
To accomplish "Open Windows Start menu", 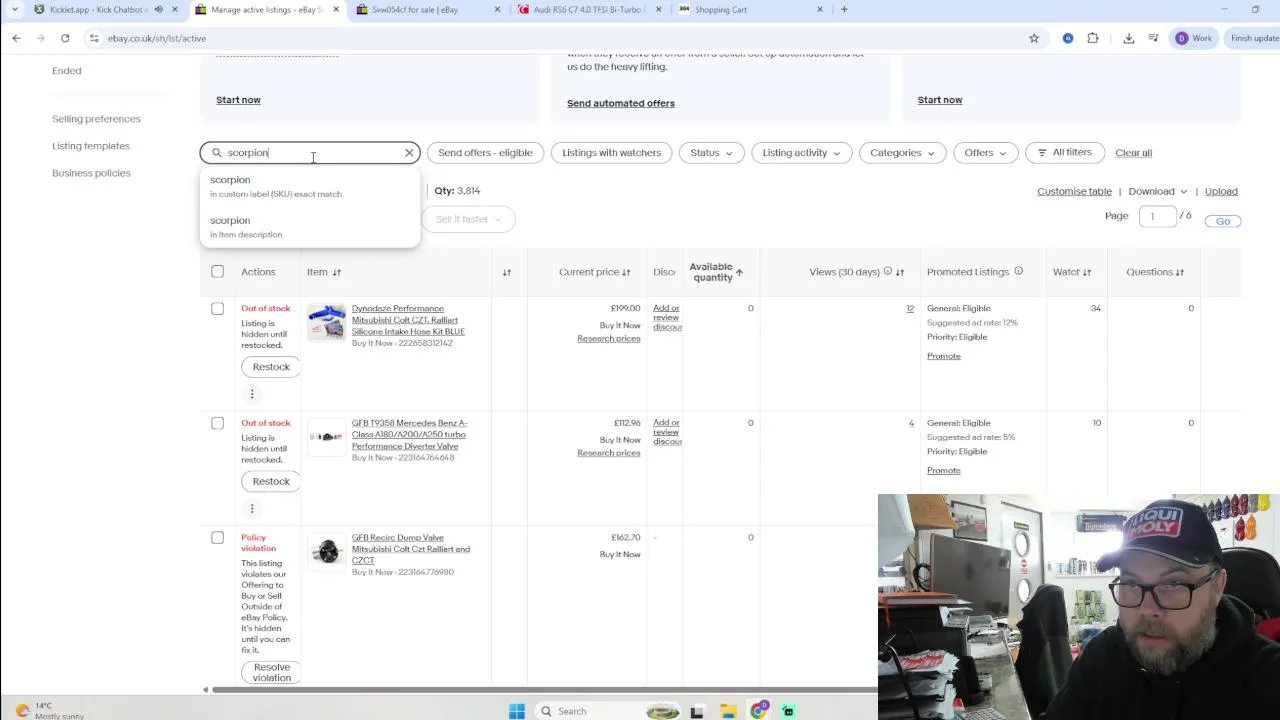I will click(517, 711).
